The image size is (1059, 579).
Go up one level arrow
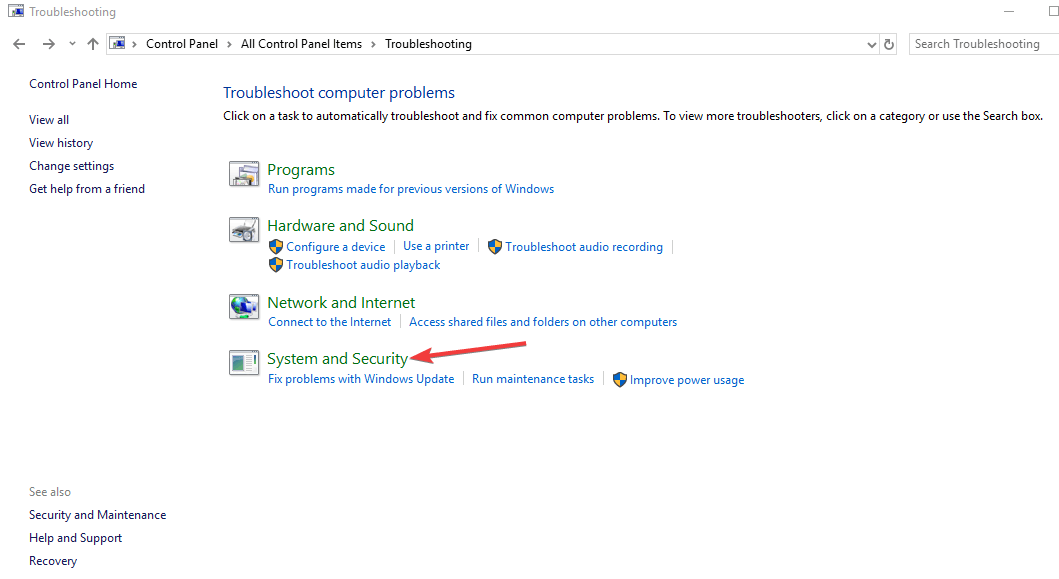pos(93,44)
